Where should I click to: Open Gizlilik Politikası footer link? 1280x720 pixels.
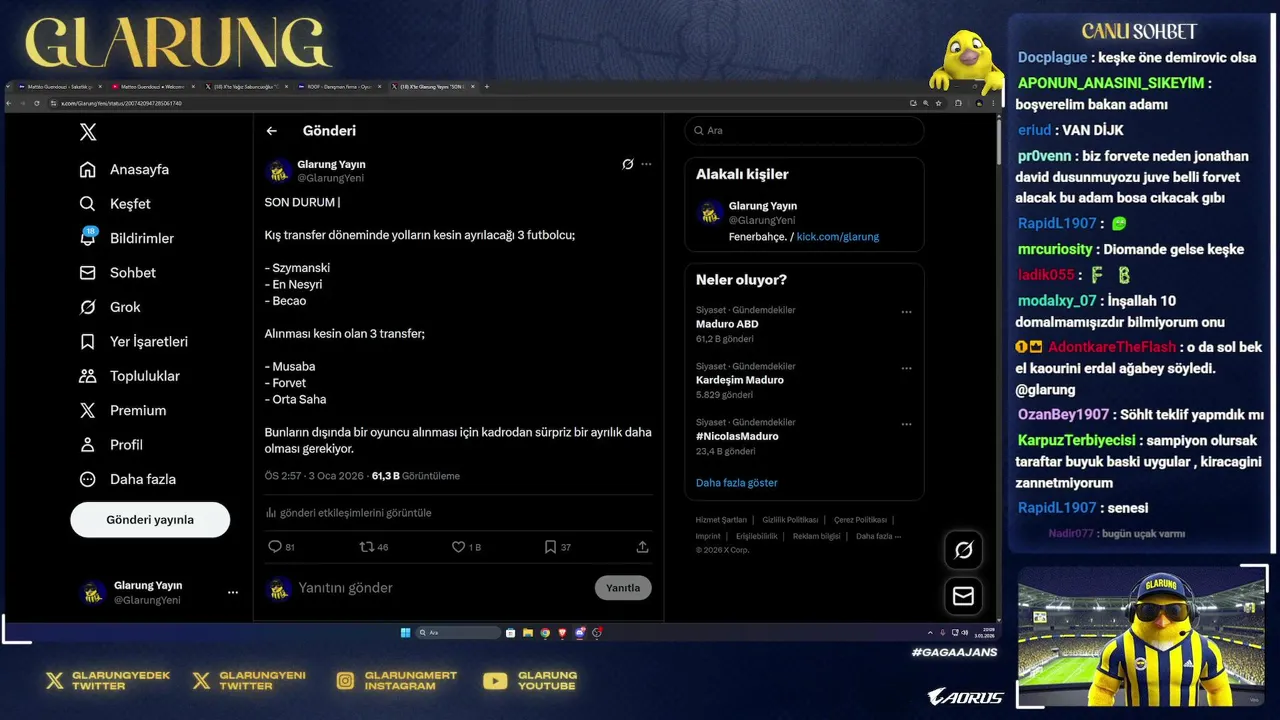(790, 520)
